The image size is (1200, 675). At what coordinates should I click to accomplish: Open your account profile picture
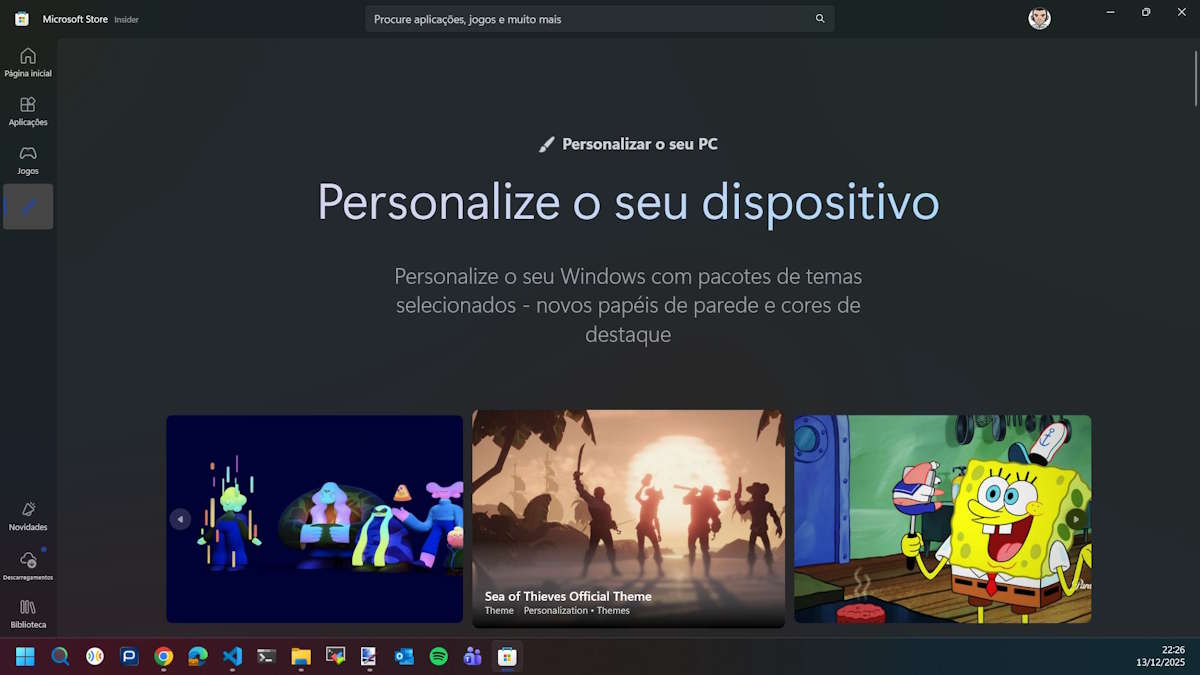1039,18
